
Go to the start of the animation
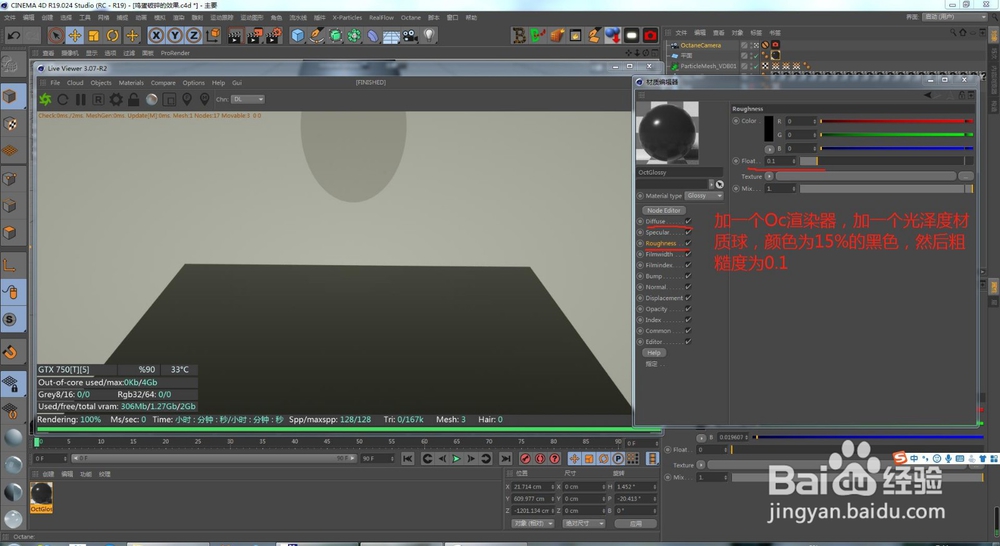pyautogui.click(x=408, y=459)
